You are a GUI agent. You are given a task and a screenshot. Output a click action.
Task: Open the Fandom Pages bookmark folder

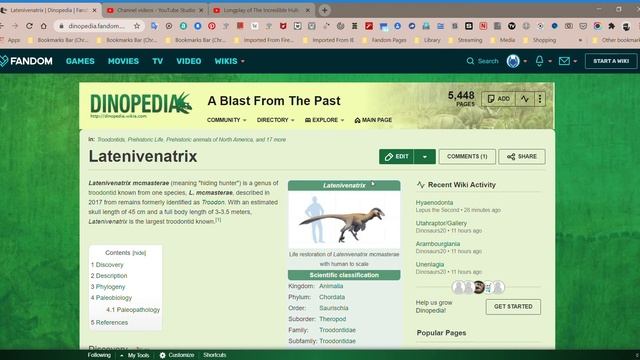coord(385,40)
